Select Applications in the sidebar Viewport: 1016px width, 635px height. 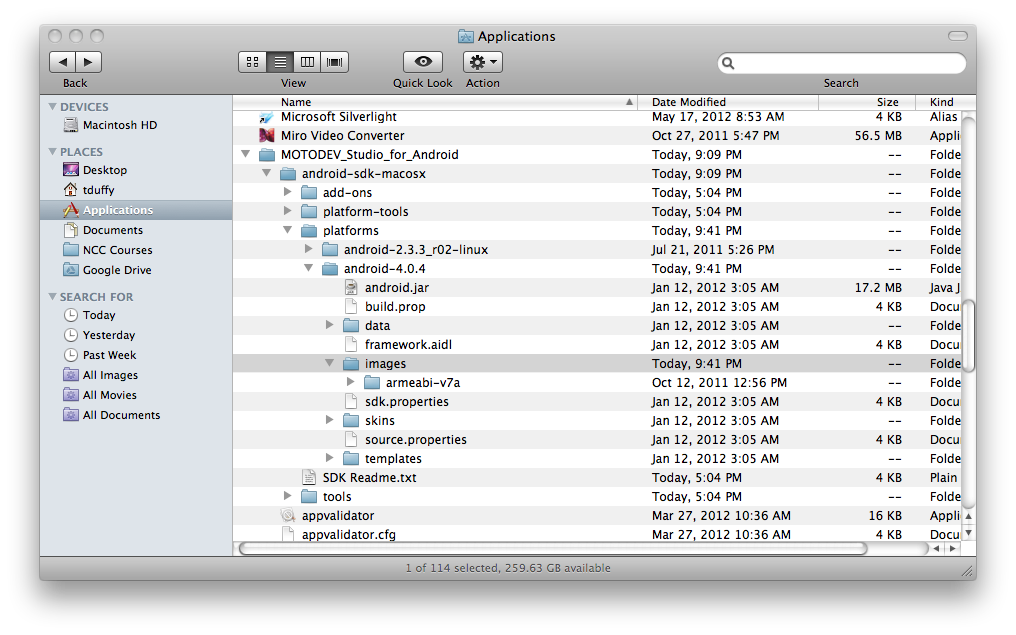pyautogui.click(x=136, y=210)
